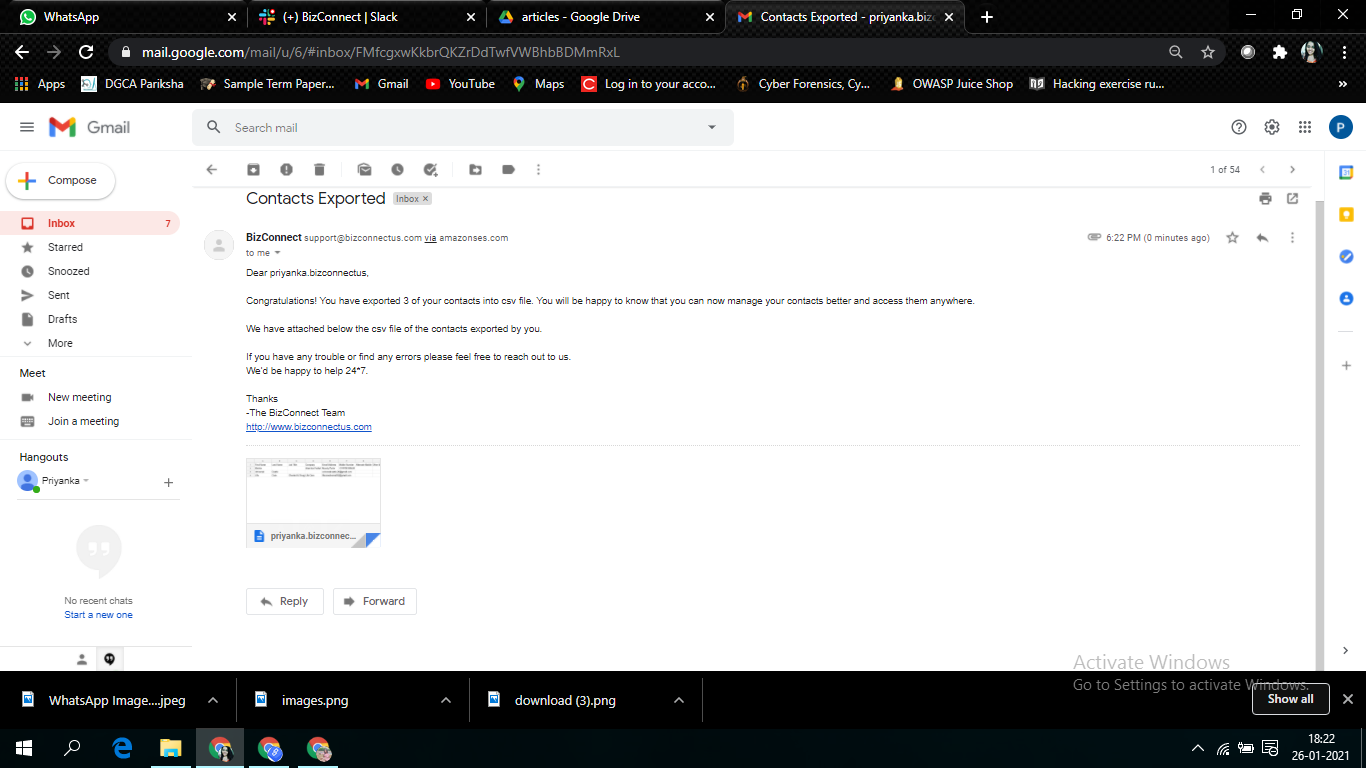This screenshot has height=768, width=1366.
Task: Open Calendar side panel icon
Action: [1346, 172]
